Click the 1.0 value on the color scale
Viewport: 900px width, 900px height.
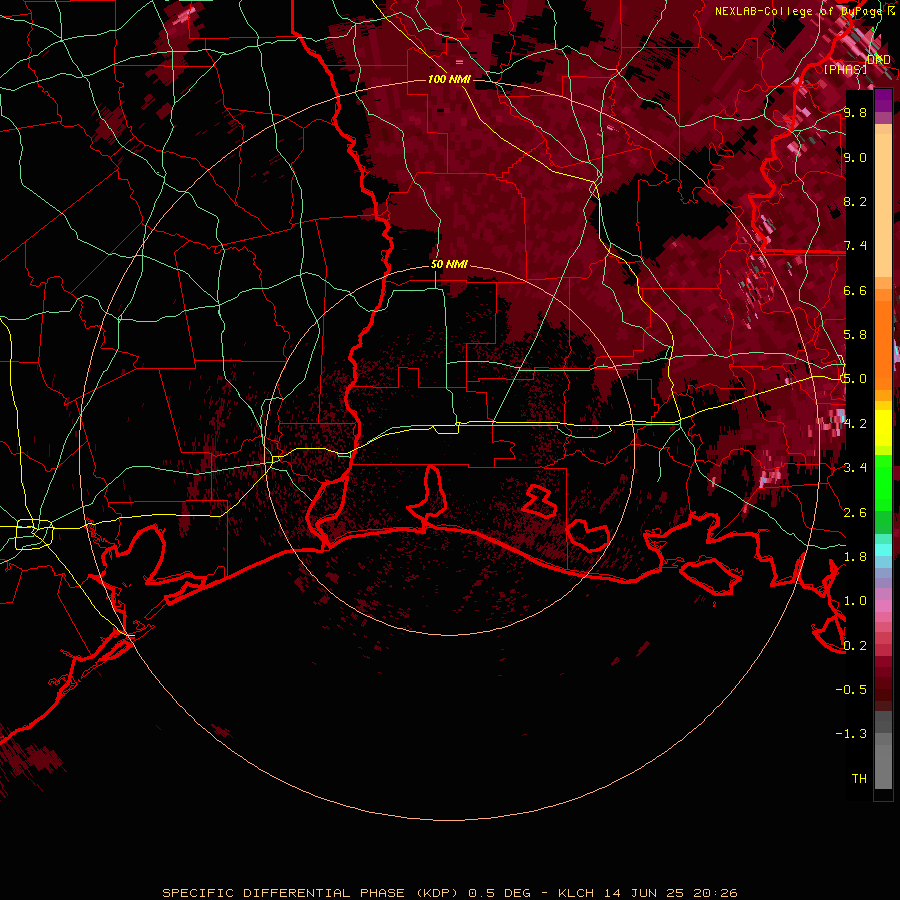point(855,601)
